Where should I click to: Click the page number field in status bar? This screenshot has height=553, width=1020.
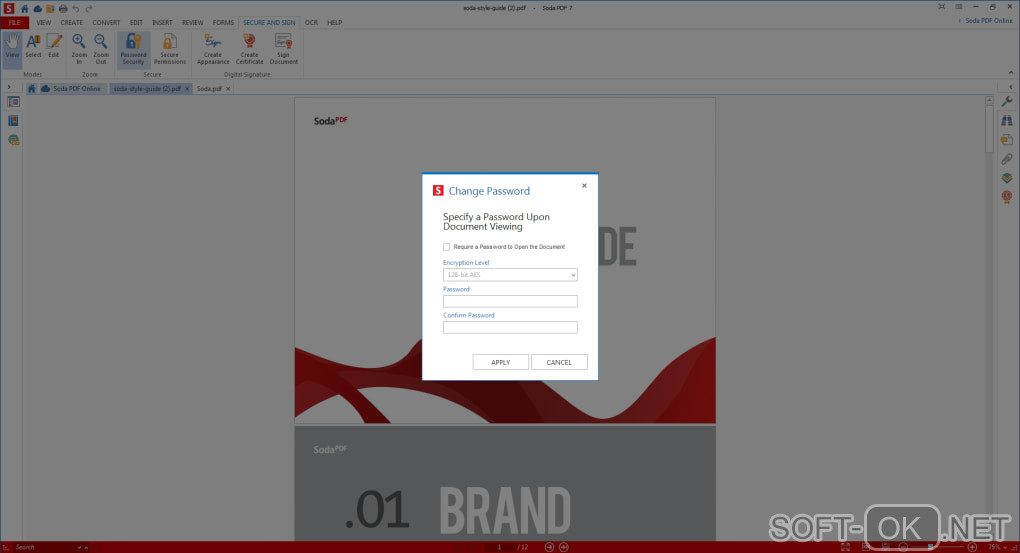tap(500, 547)
